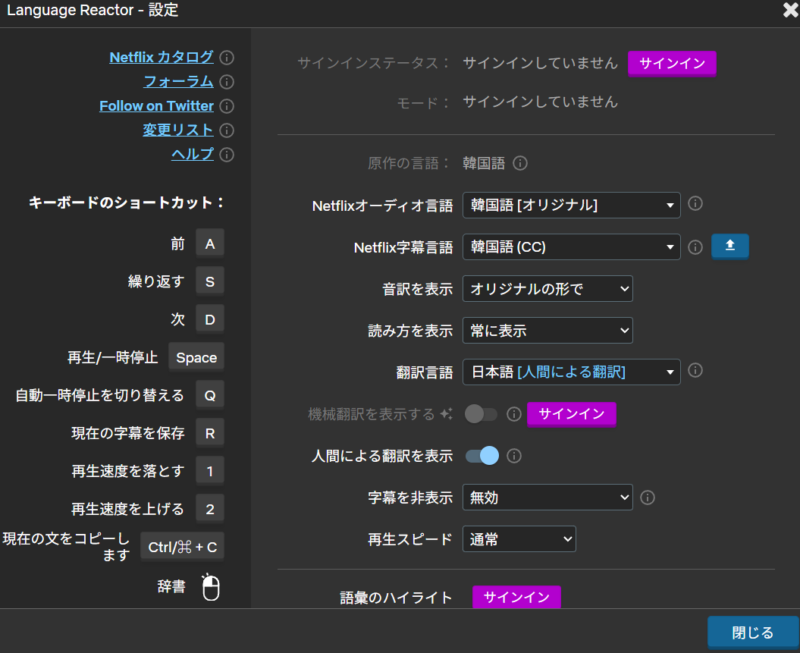Close settings with the X icon
Image resolution: width=800 pixels, height=653 pixels.
790,10
